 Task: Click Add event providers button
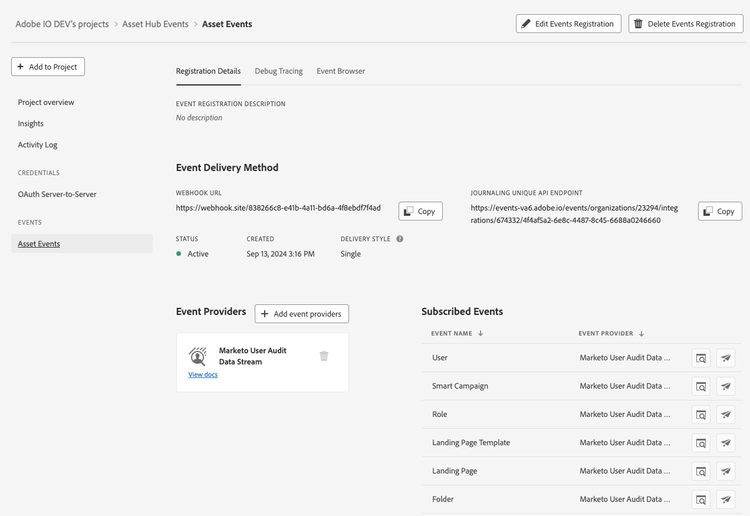pos(301,314)
